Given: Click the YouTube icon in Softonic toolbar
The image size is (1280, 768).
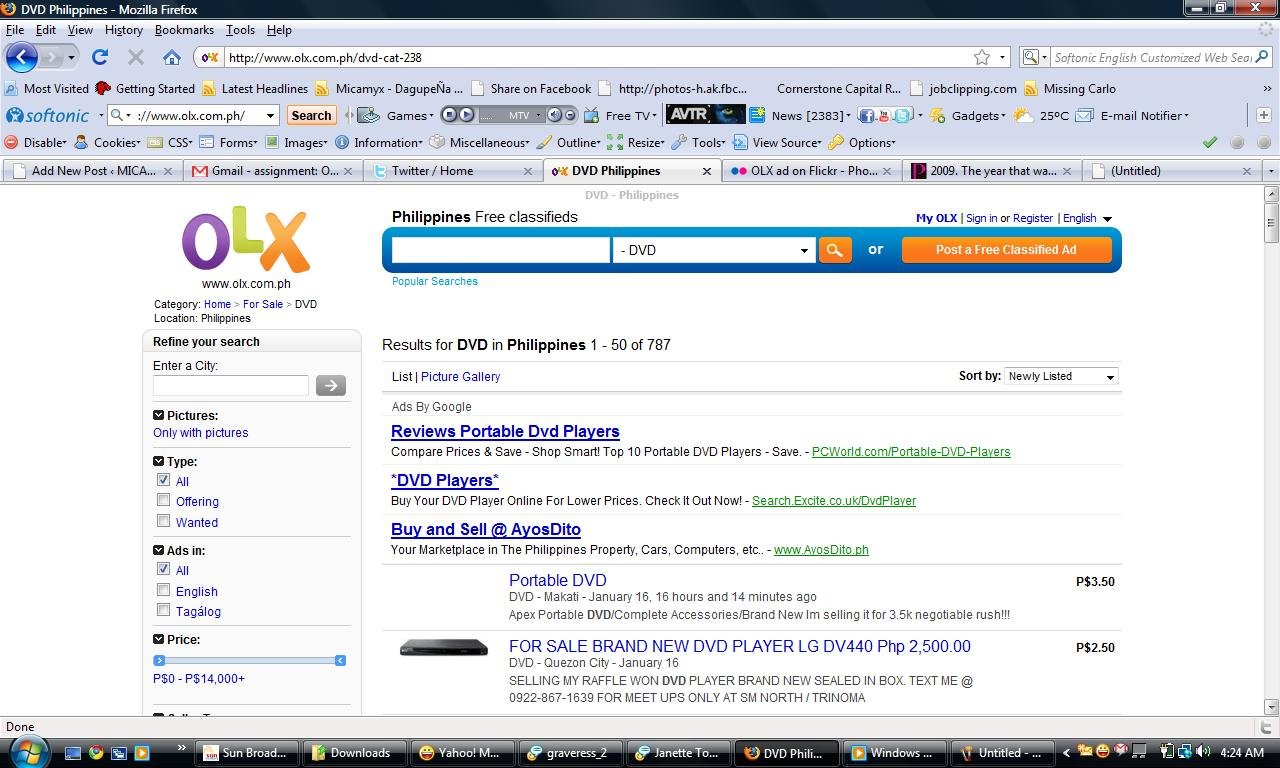Looking at the screenshot, I should point(884,115).
